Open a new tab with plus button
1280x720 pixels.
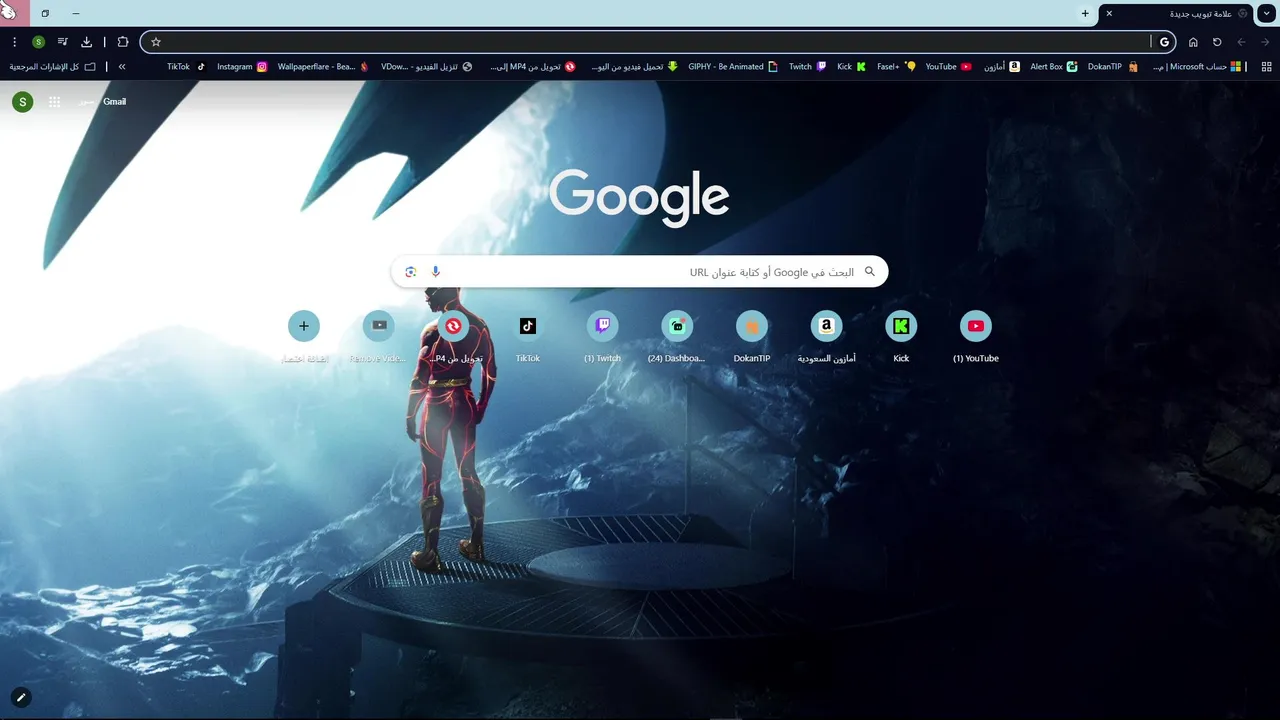click(x=1085, y=13)
